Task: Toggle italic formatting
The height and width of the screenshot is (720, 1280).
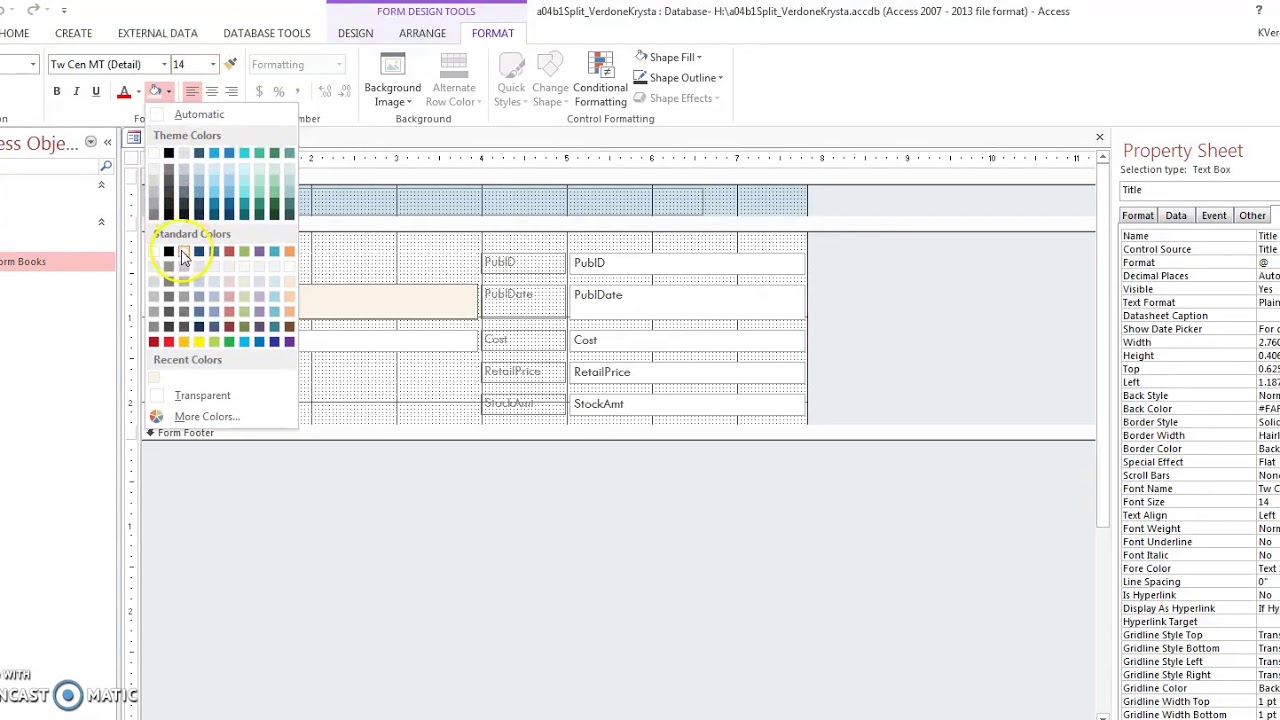Action: coord(76,92)
